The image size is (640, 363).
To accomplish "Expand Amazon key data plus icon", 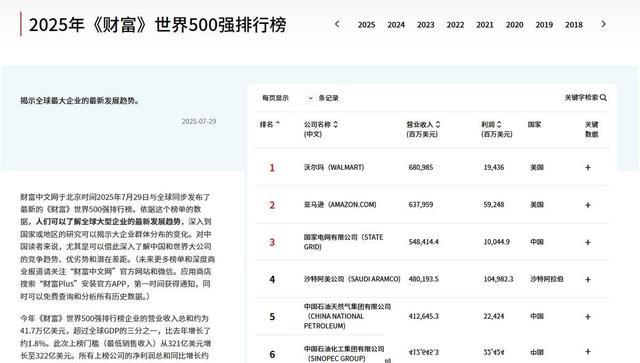I will pos(588,205).
